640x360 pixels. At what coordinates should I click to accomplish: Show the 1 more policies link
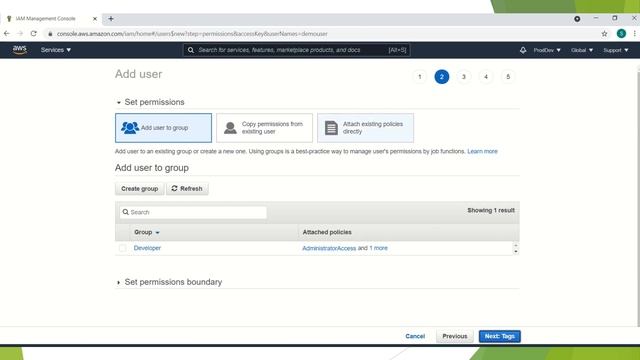tap(378, 248)
